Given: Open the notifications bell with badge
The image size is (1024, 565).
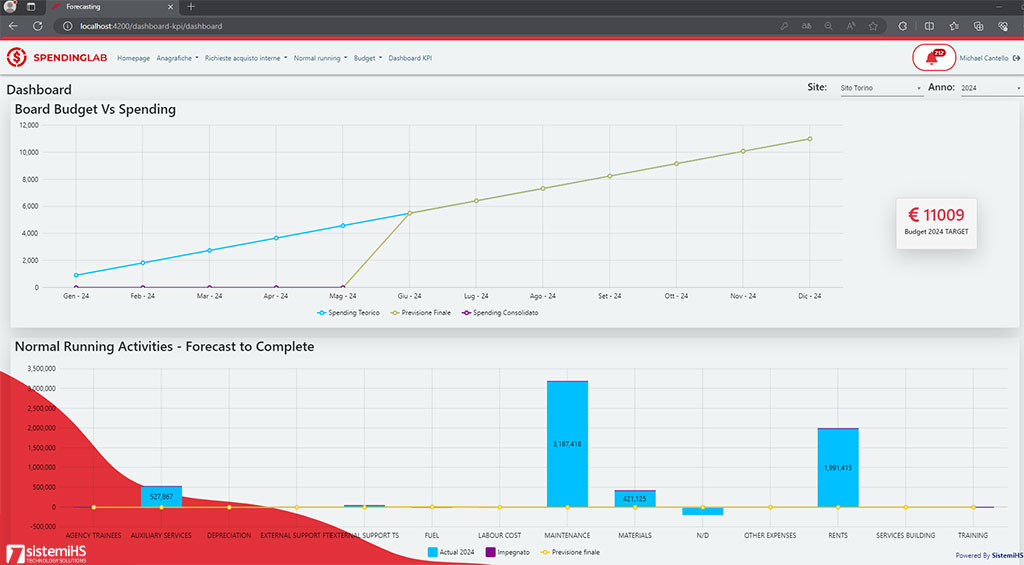Looking at the screenshot, I should coord(934,58).
